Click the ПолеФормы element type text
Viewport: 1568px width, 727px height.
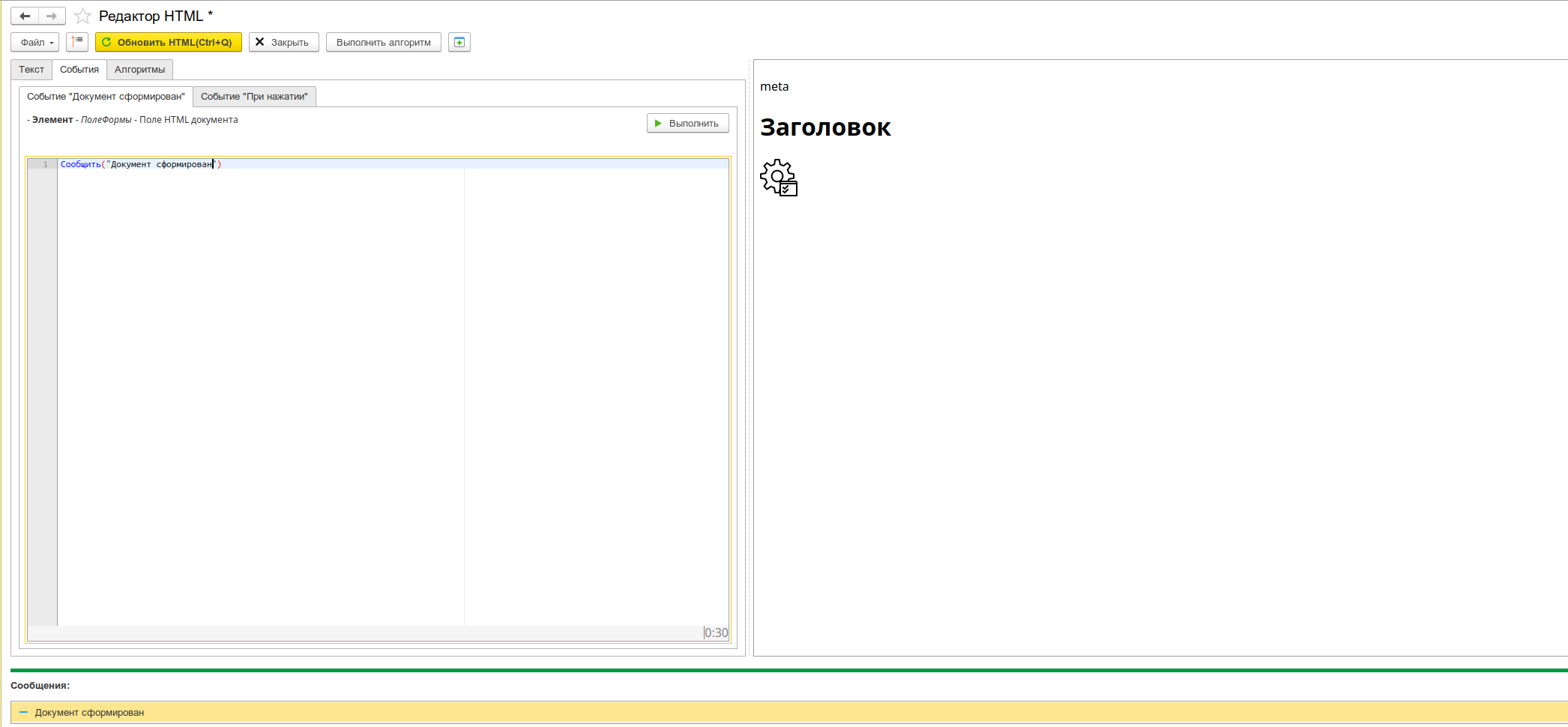[106, 120]
